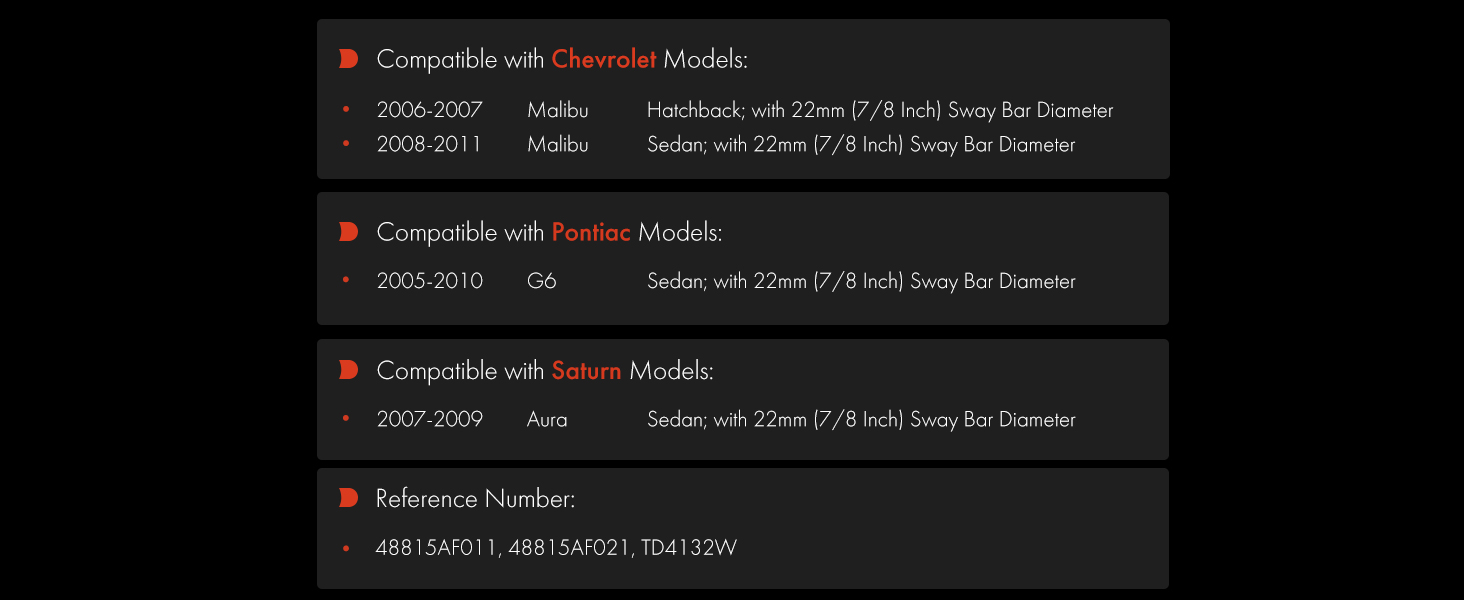
Task: Click the red D icon beside Pontiac heading
Action: point(348,232)
